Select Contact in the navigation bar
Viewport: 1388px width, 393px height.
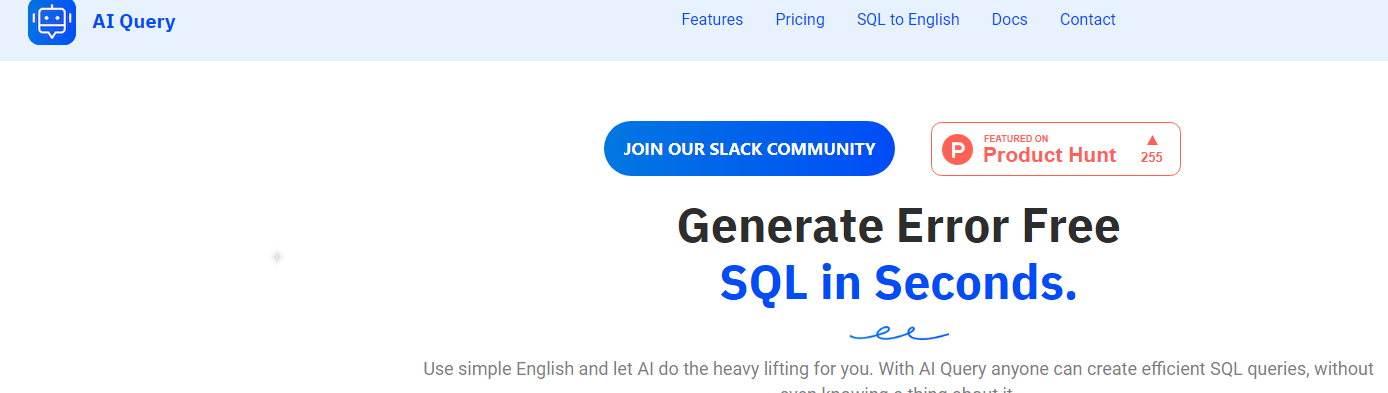point(1088,20)
